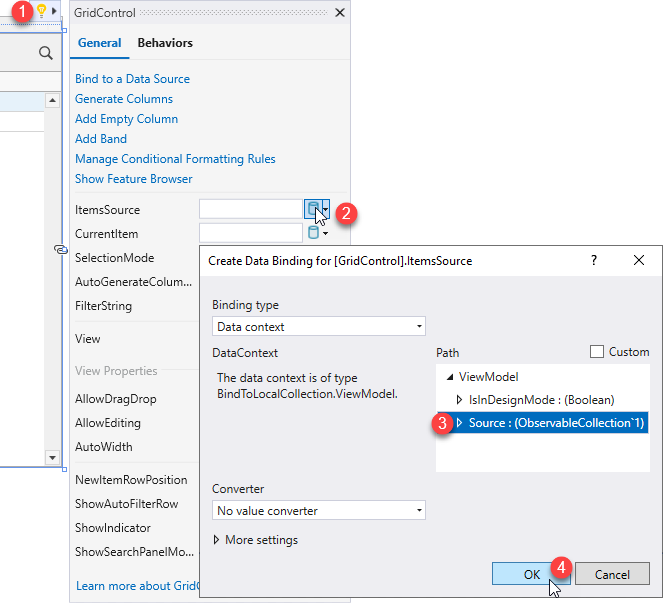This screenshot has width=663, height=603.
Task: Switch to the General tab
Action: coord(99,43)
